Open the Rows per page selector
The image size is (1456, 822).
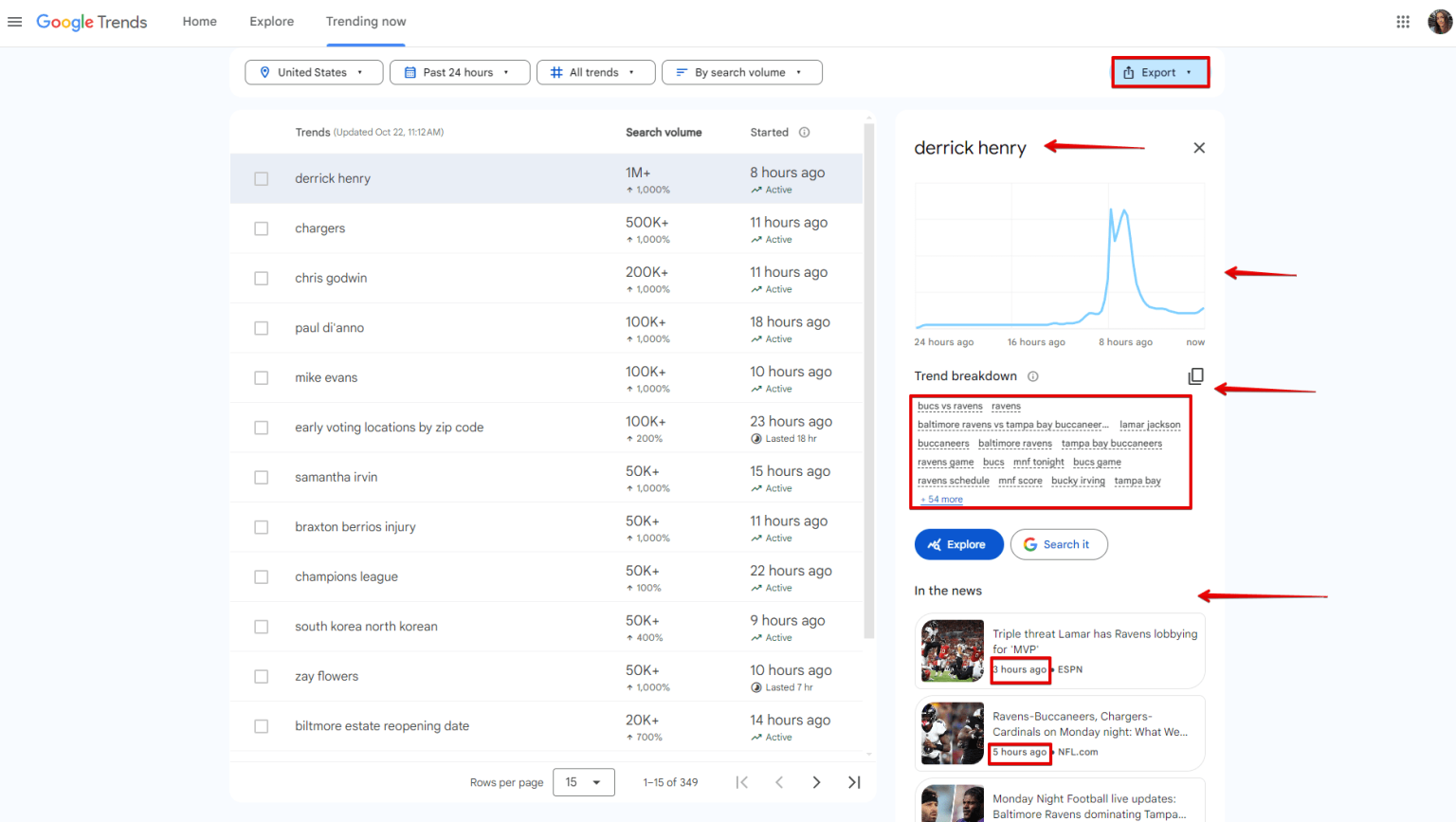(583, 781)
